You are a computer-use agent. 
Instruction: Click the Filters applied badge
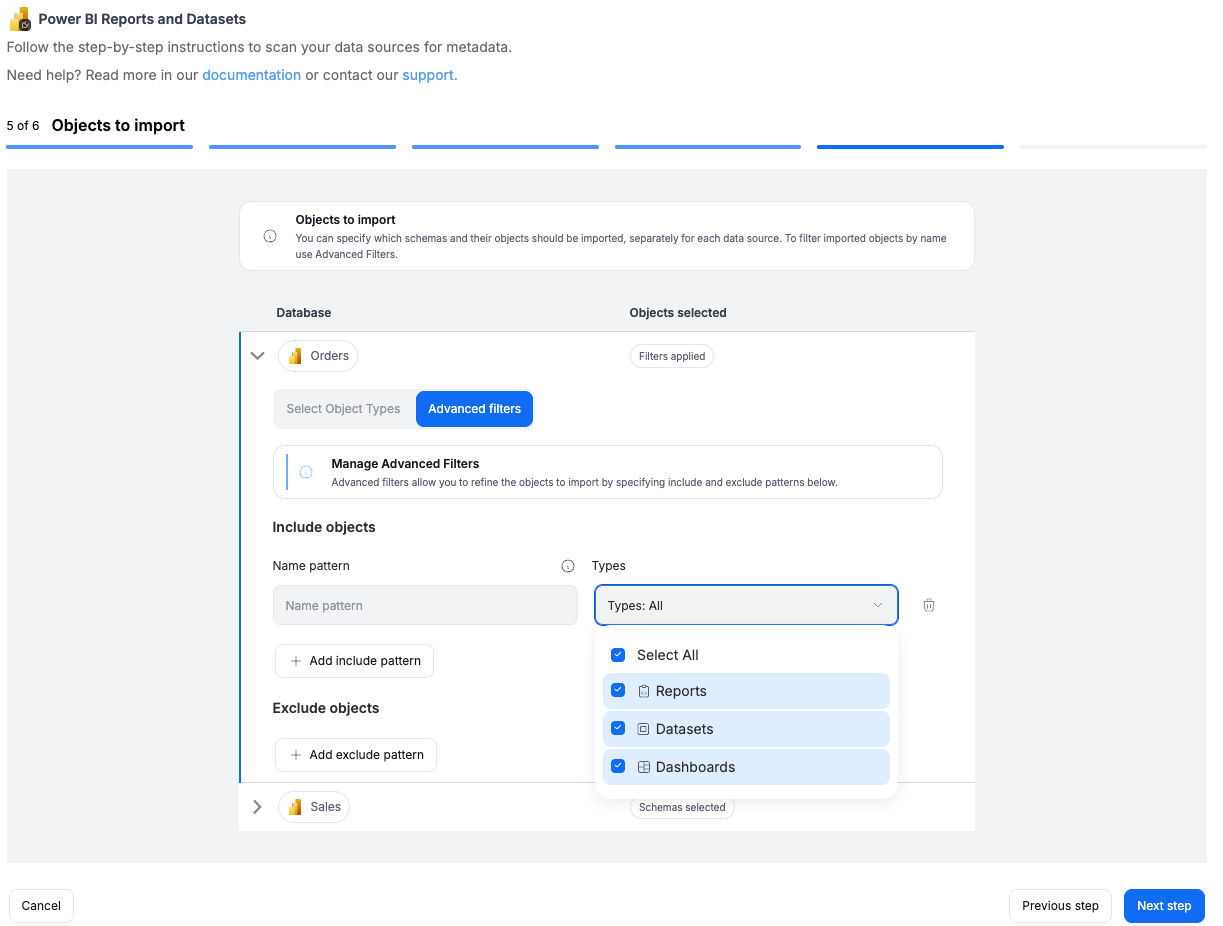click(x=672, y=356)
